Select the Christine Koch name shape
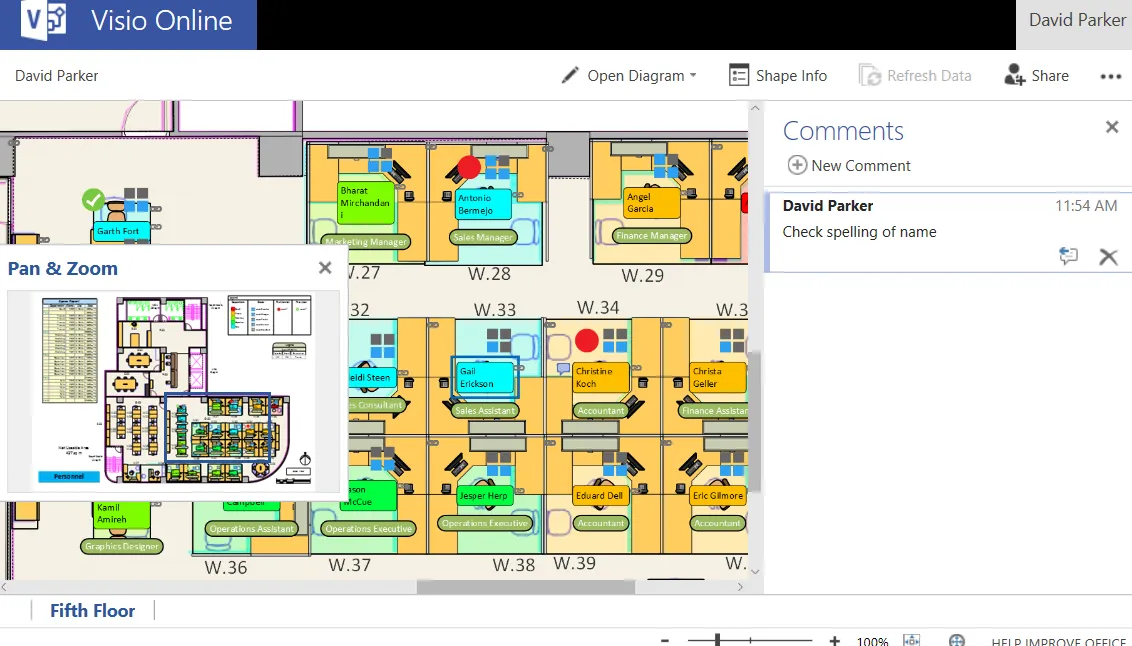This screenshot has width=1132, height=646. (601, 377)
